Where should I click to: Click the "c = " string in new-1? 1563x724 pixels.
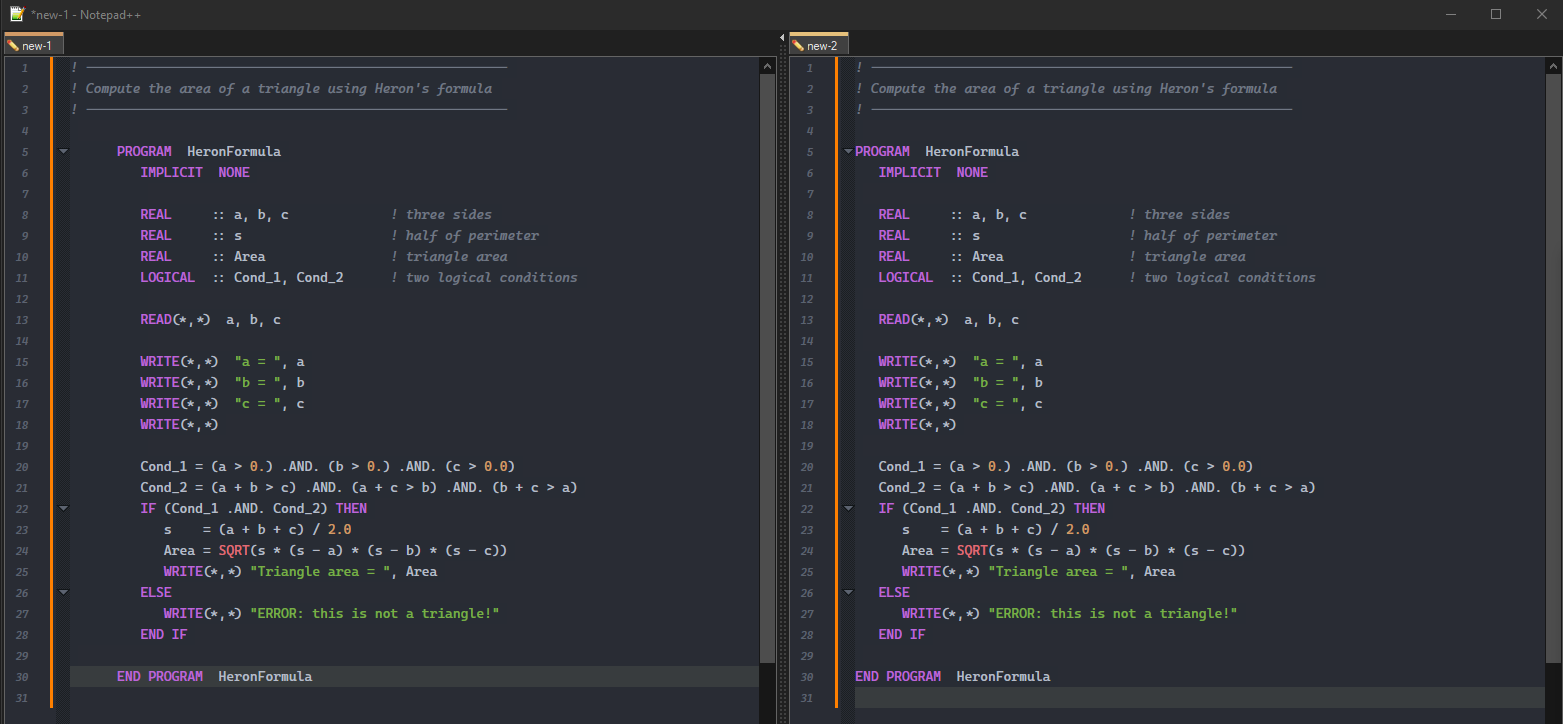coord(257,404)
